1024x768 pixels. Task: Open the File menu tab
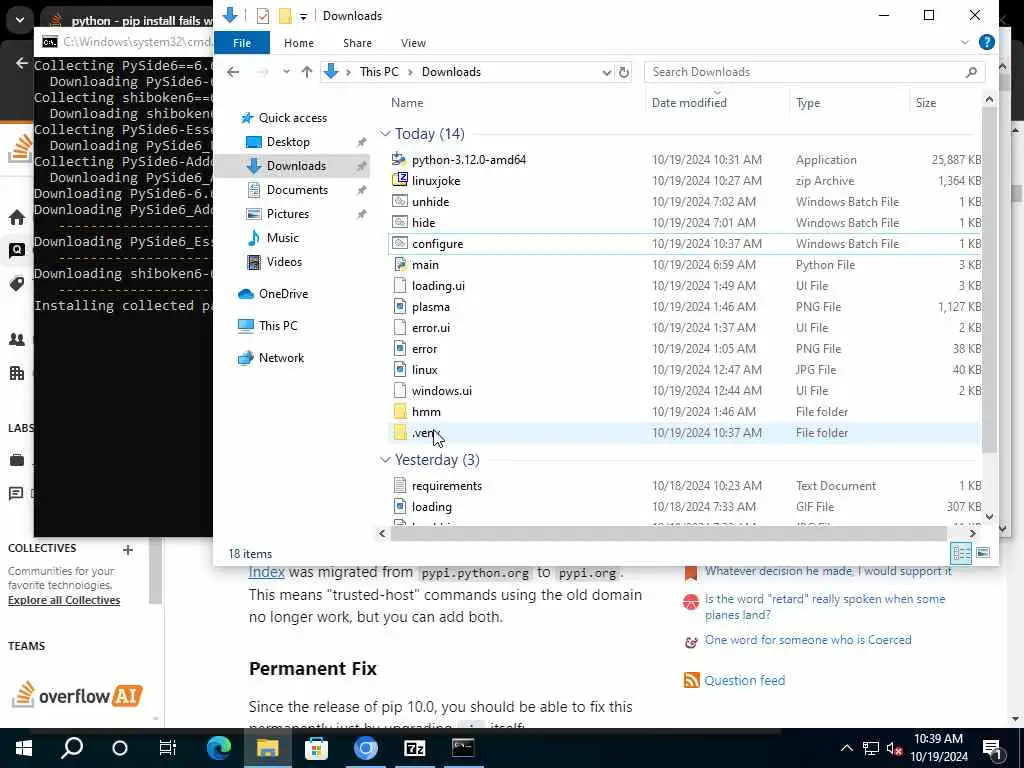tap(242, 42)
